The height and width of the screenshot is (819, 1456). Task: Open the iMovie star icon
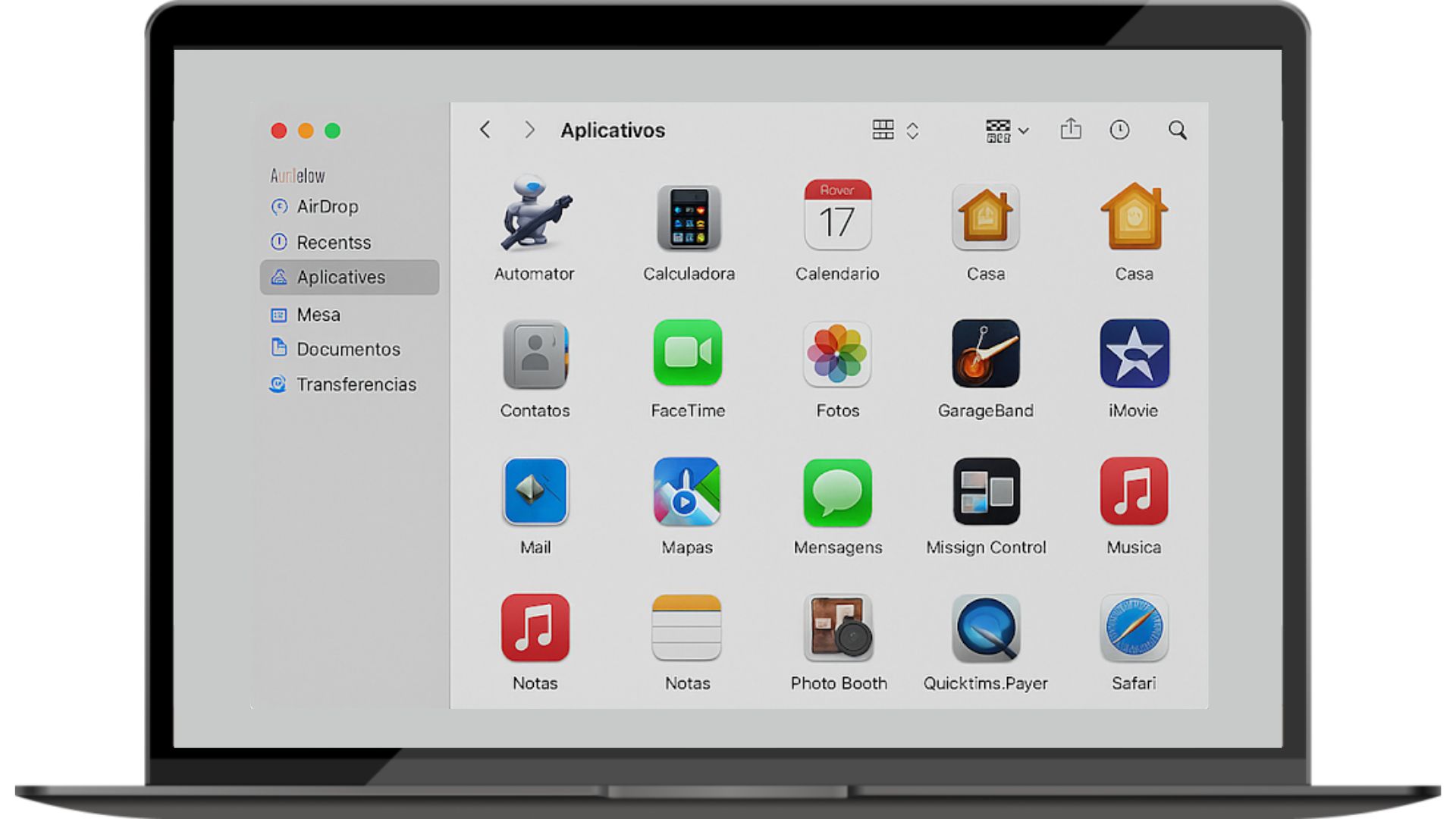coord(1134,353)
